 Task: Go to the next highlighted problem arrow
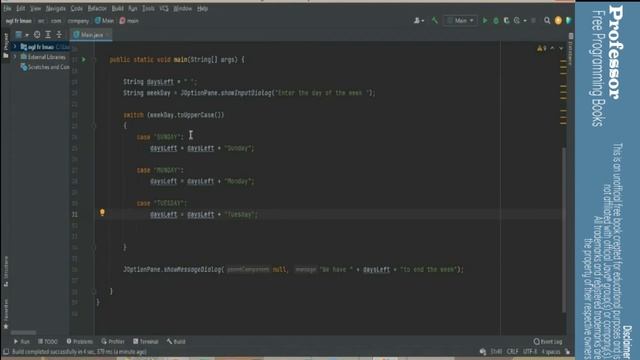pyautogui.click(x=561, y=49)
